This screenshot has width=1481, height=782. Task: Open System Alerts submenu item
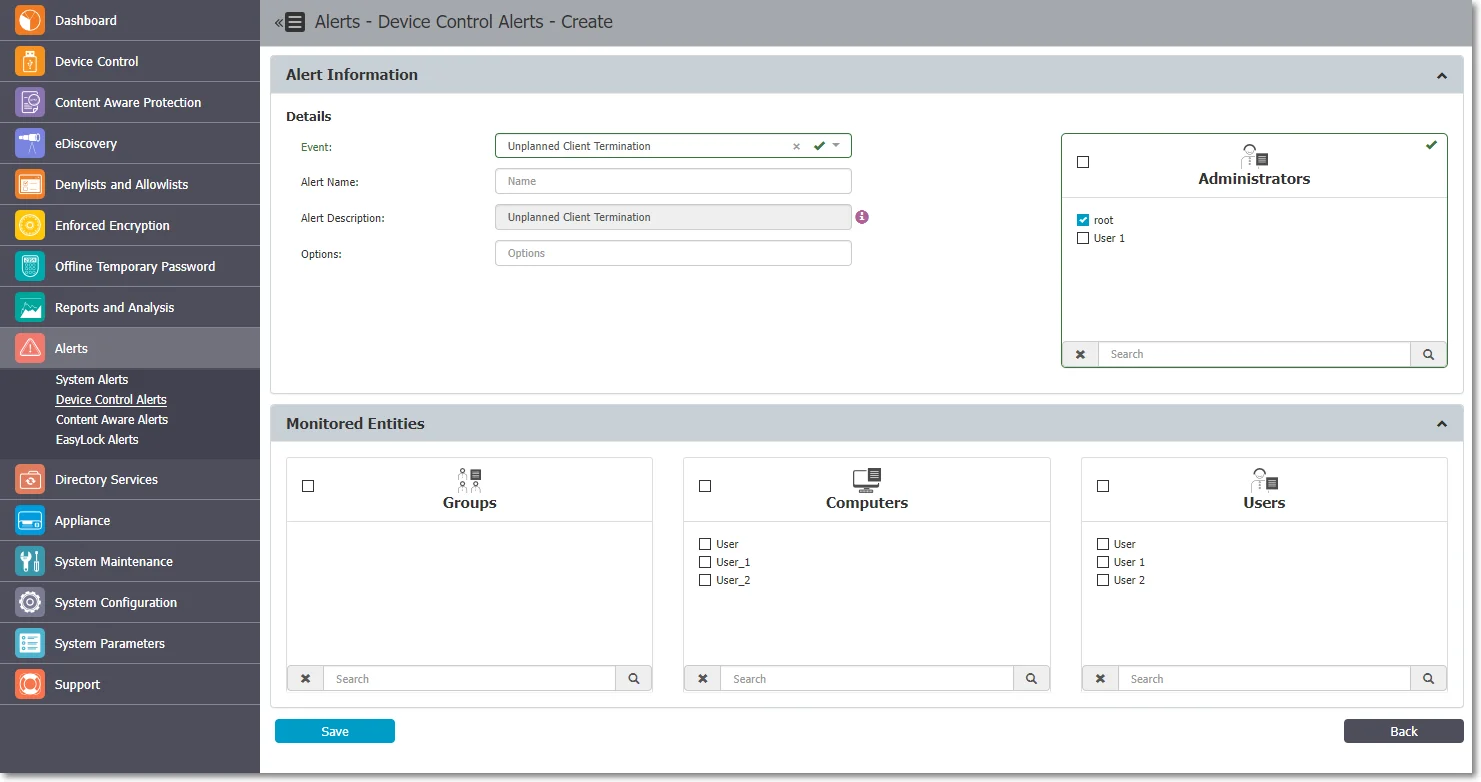92,379
